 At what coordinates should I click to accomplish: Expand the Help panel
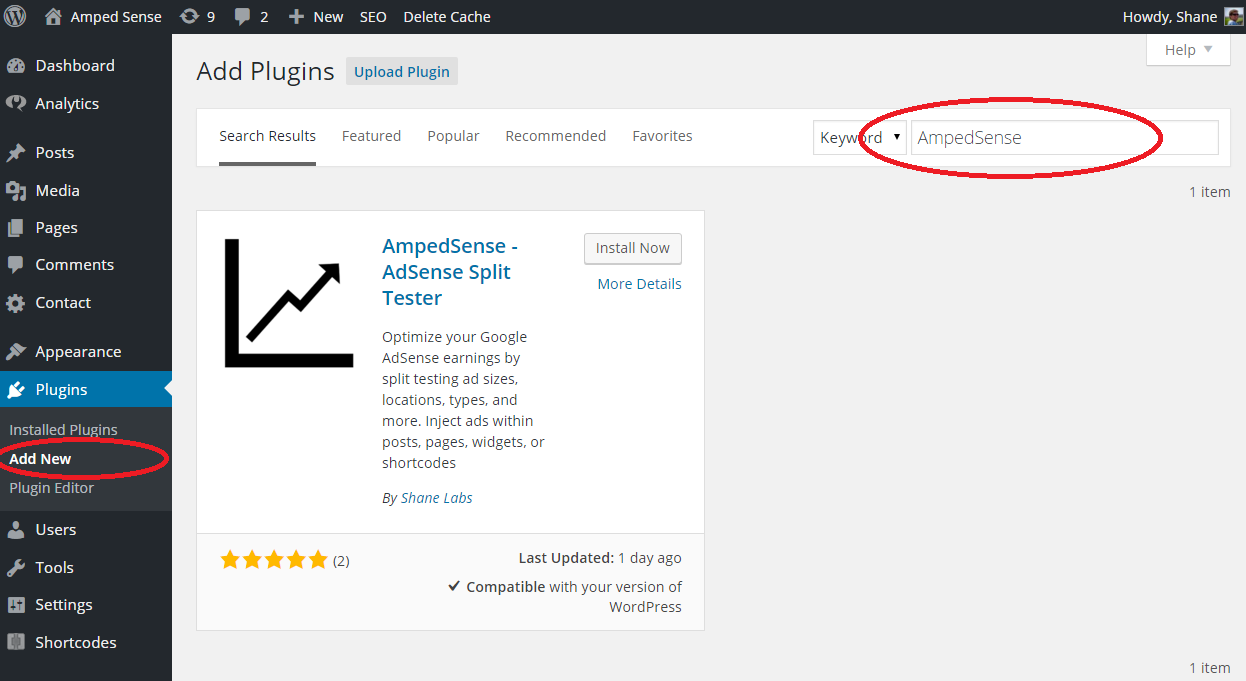[1188, 50]
